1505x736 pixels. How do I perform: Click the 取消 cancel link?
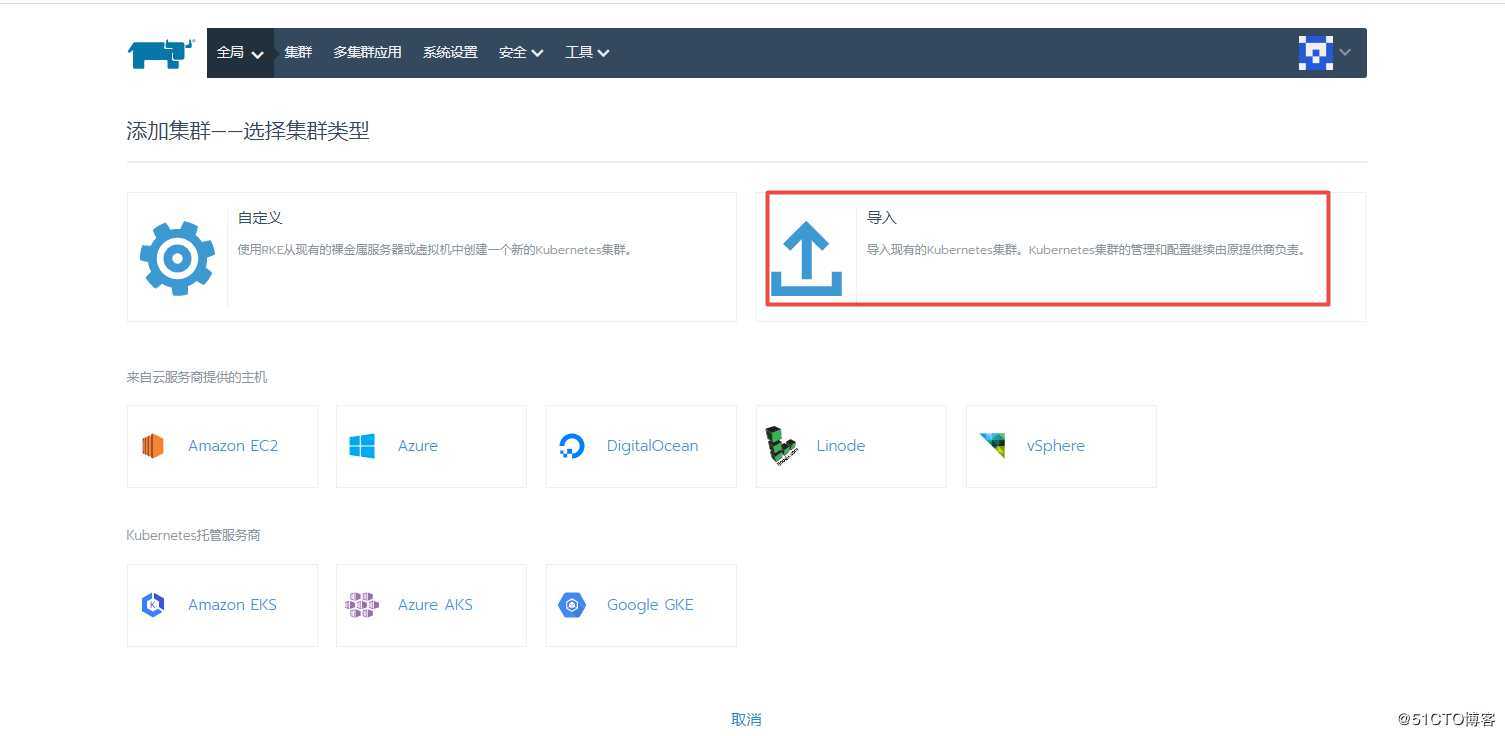[746, 719]
